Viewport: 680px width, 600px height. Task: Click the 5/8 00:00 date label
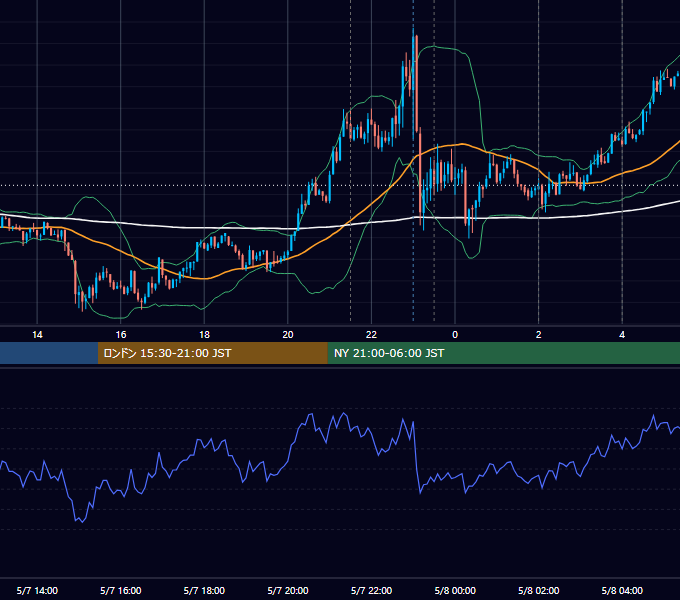point(455,590)
